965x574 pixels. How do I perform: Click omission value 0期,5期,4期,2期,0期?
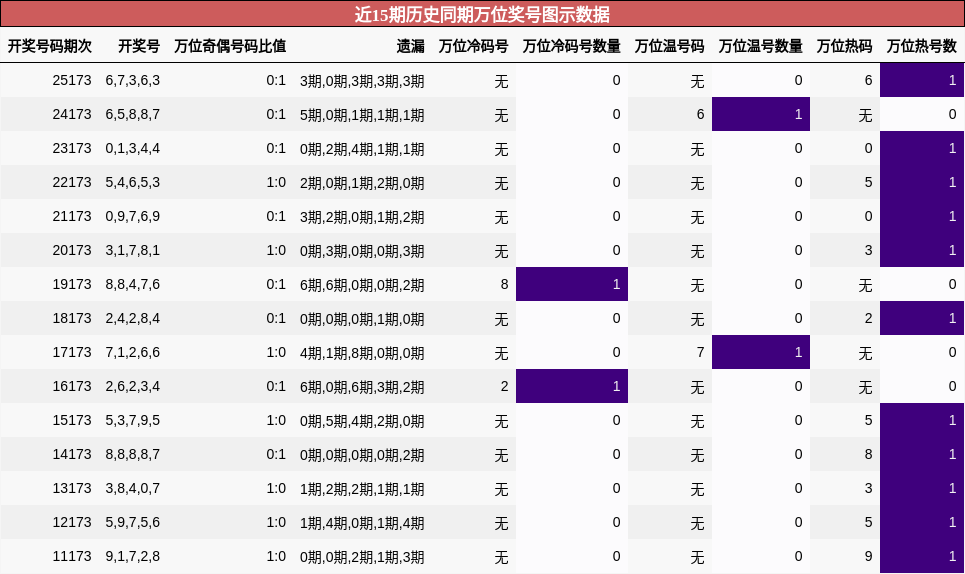tap(362, 421)
